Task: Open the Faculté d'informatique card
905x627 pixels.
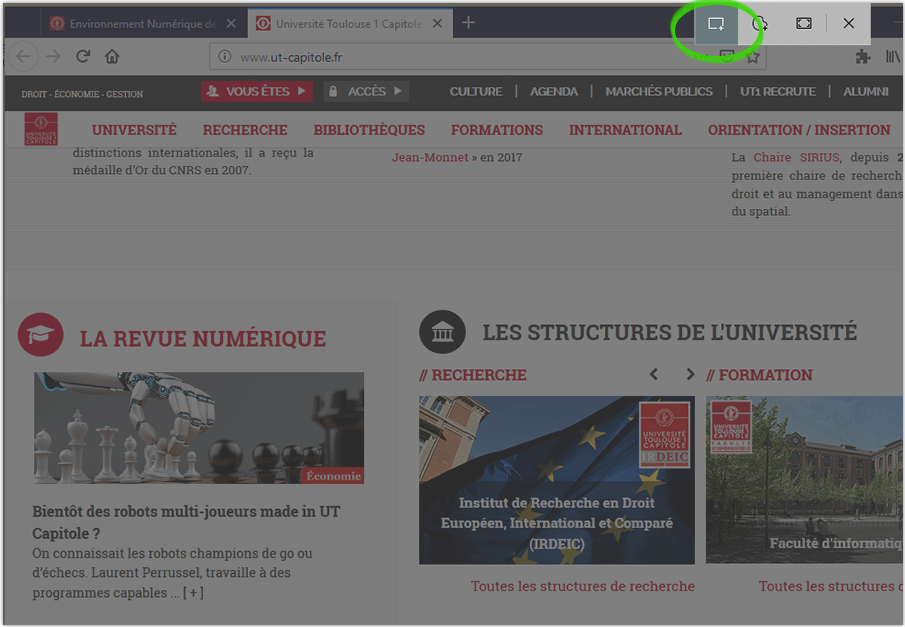Action: (x=805, y=480)
